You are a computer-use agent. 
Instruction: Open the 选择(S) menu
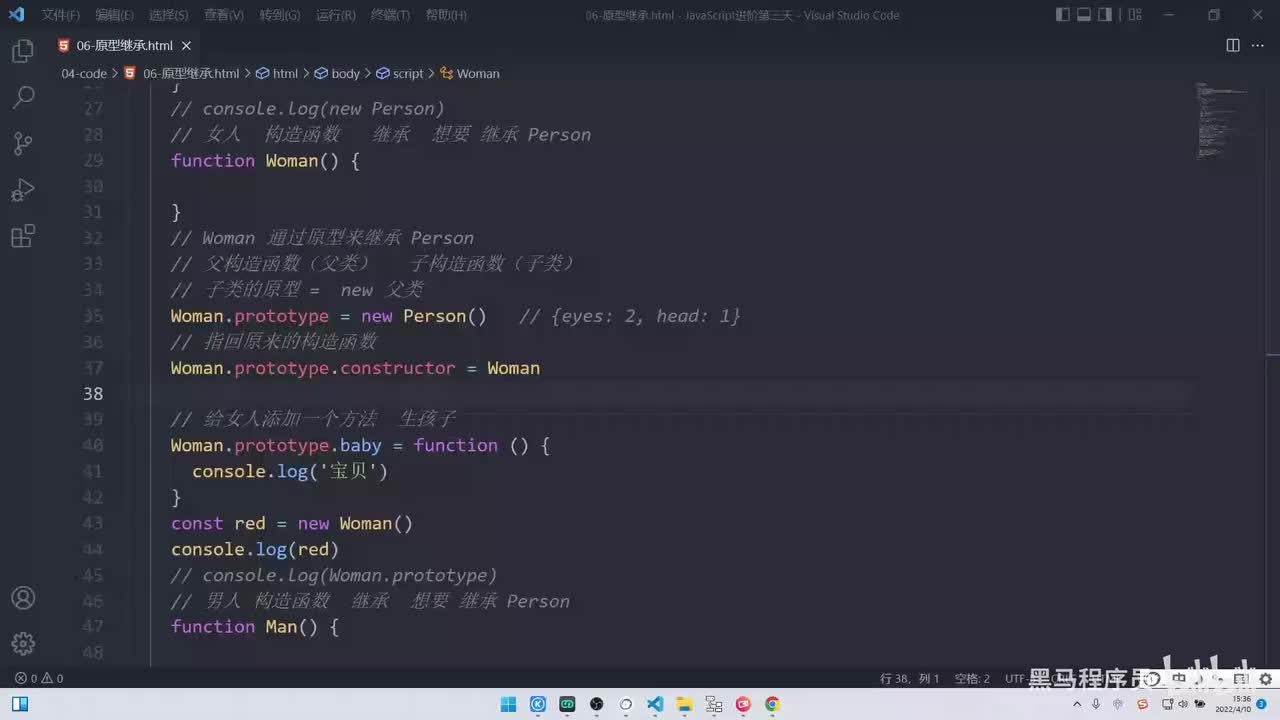tap(168, 15)
